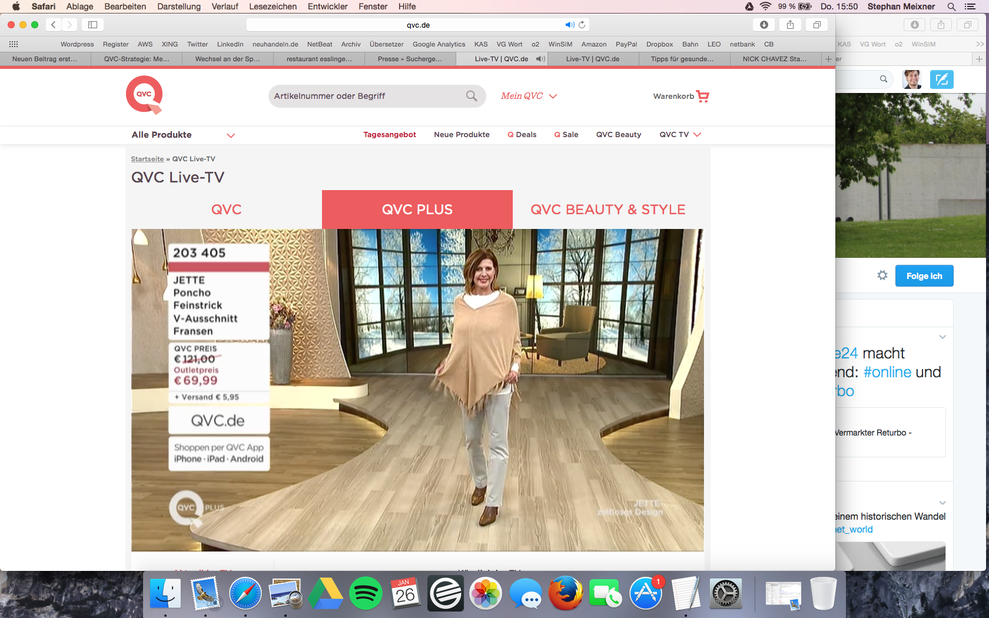Open Google Drive in the Dock
The image size is (989, 618).
(x=325, y=593)
